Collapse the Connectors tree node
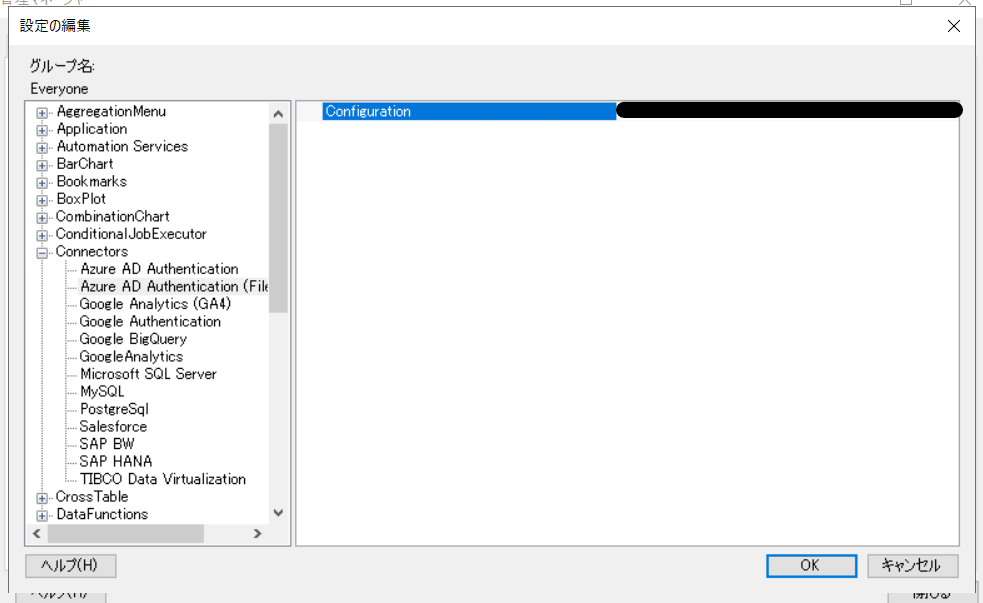Screen dimensions: 983x603 click(42, 253)
